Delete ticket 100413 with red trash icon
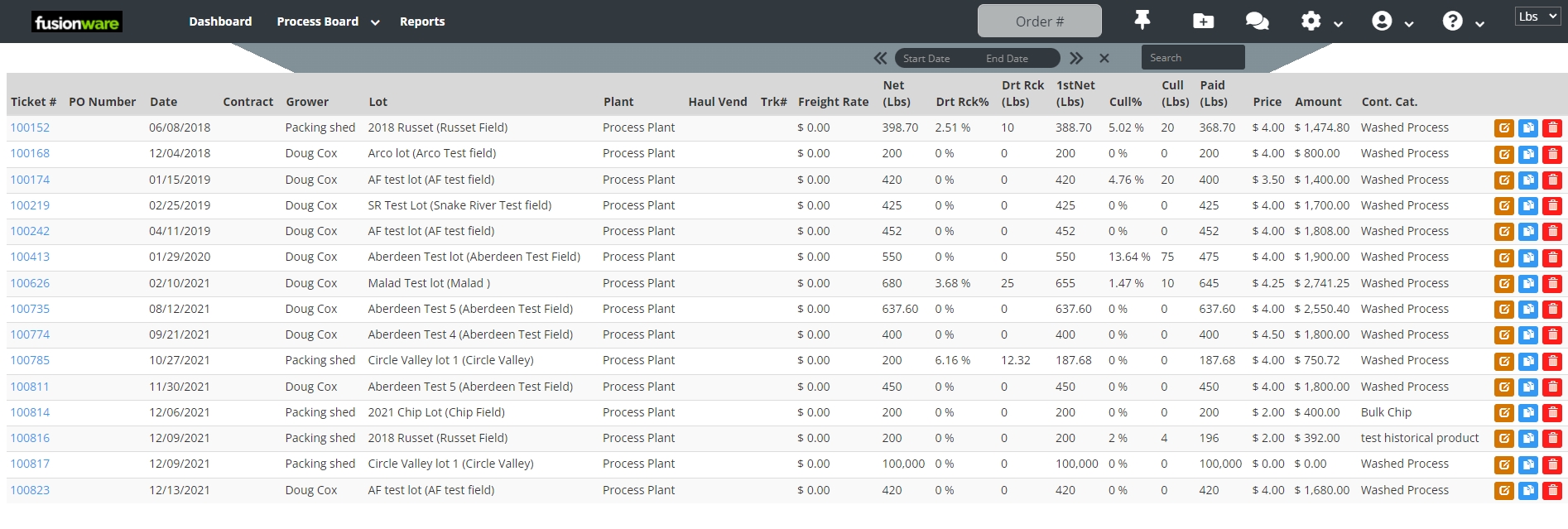 pos(1552,257)
